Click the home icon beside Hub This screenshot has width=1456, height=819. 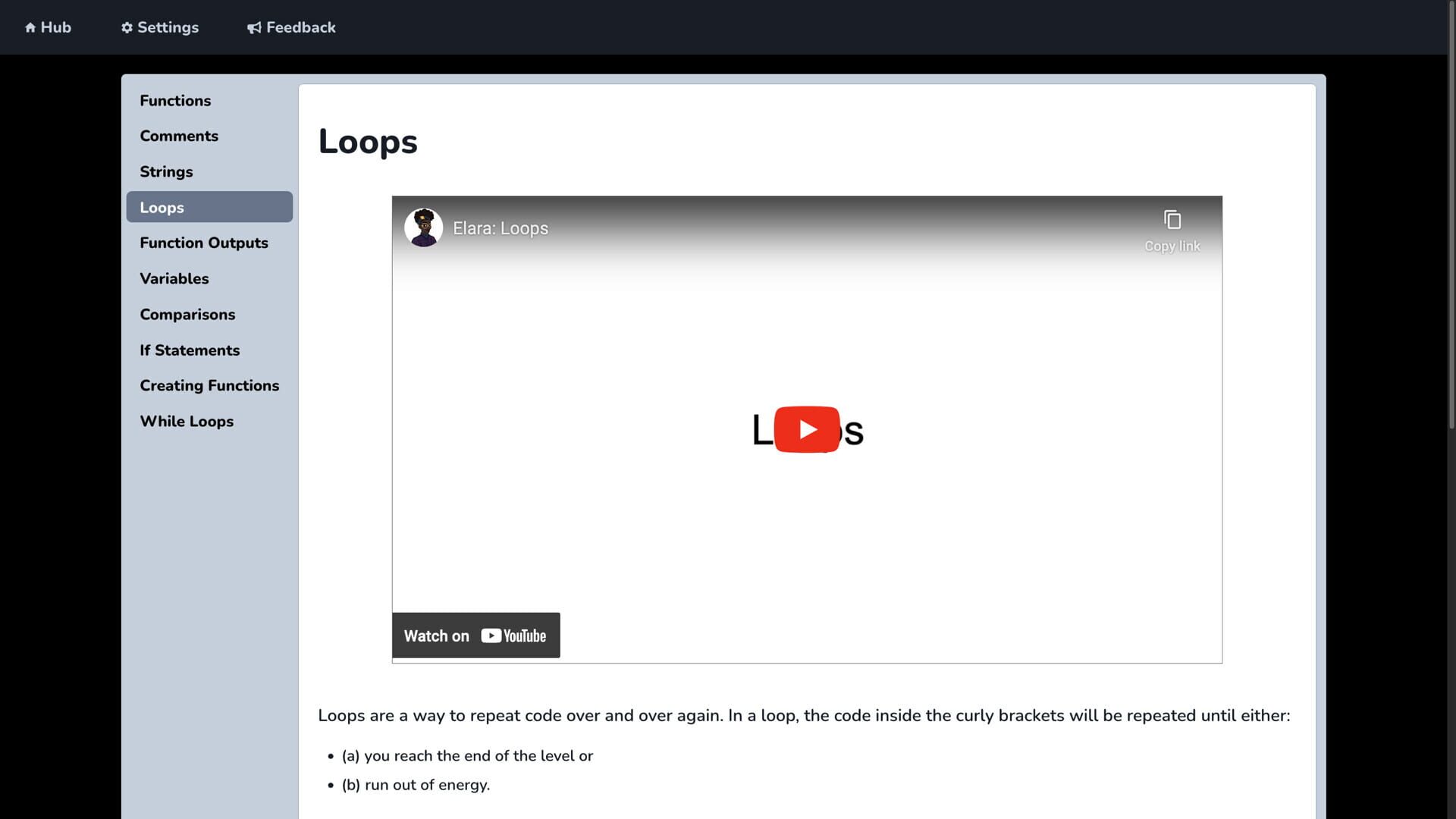point(30,28)
